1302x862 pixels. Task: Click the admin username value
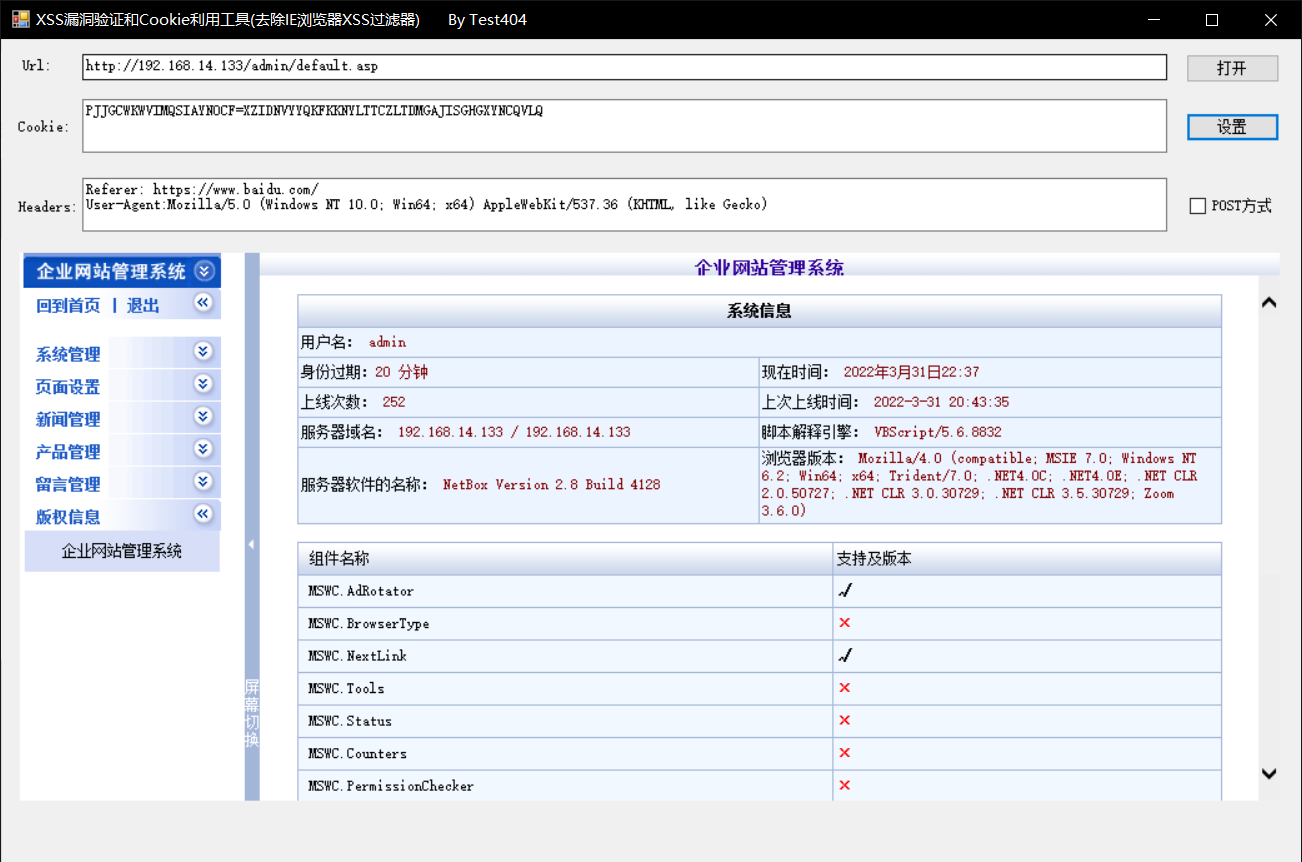click(x=387, y=342)
